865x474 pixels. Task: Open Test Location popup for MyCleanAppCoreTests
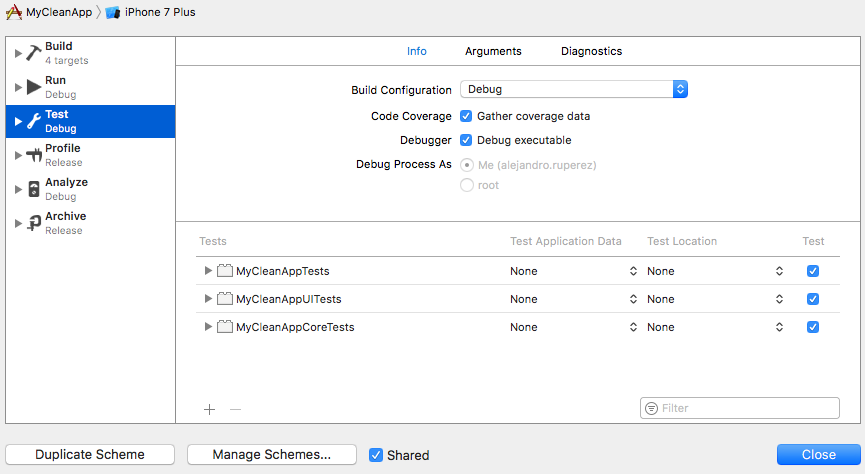coord(715,327)
